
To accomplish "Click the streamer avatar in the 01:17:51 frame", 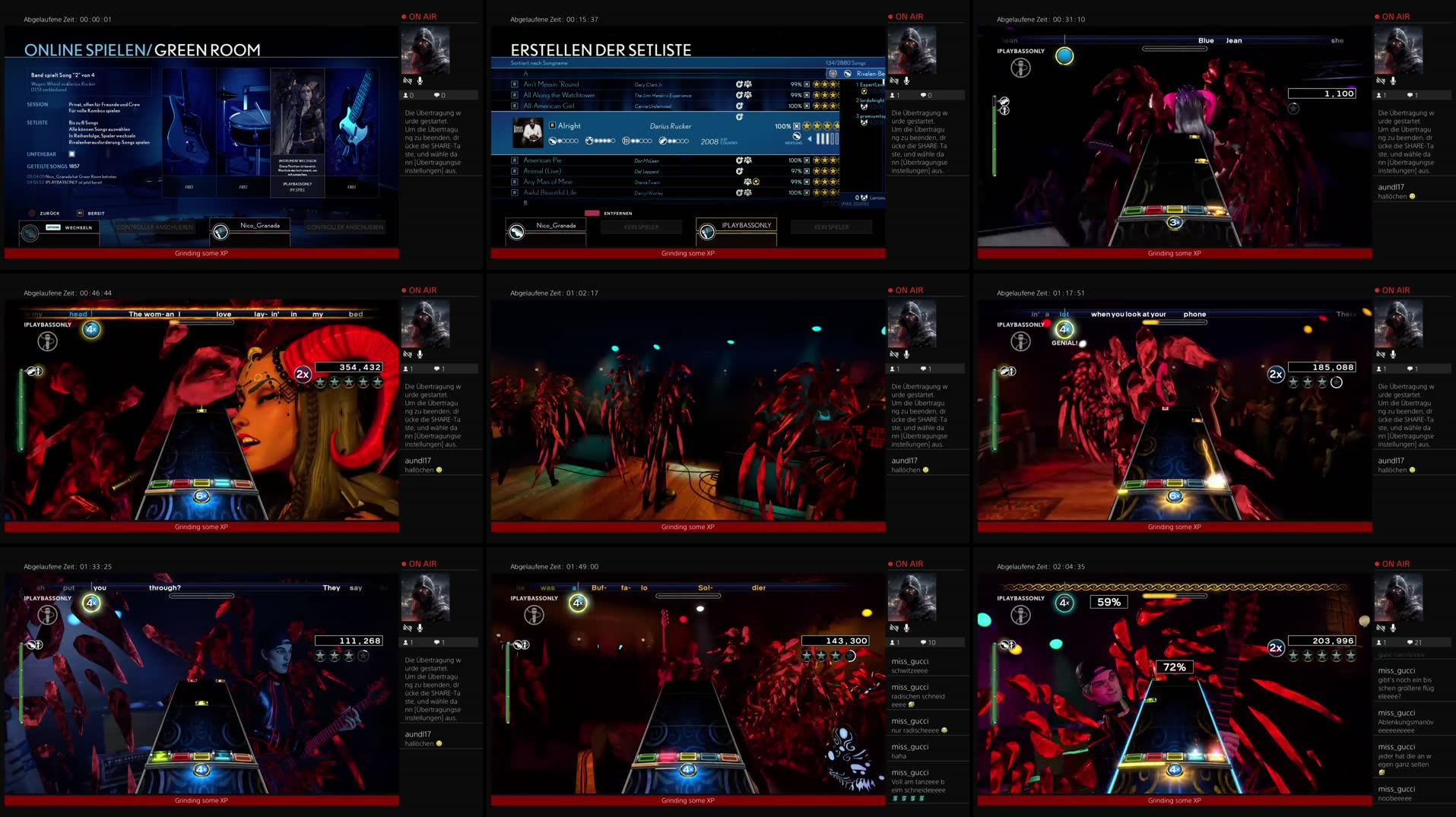I will tap(1397, 323).
